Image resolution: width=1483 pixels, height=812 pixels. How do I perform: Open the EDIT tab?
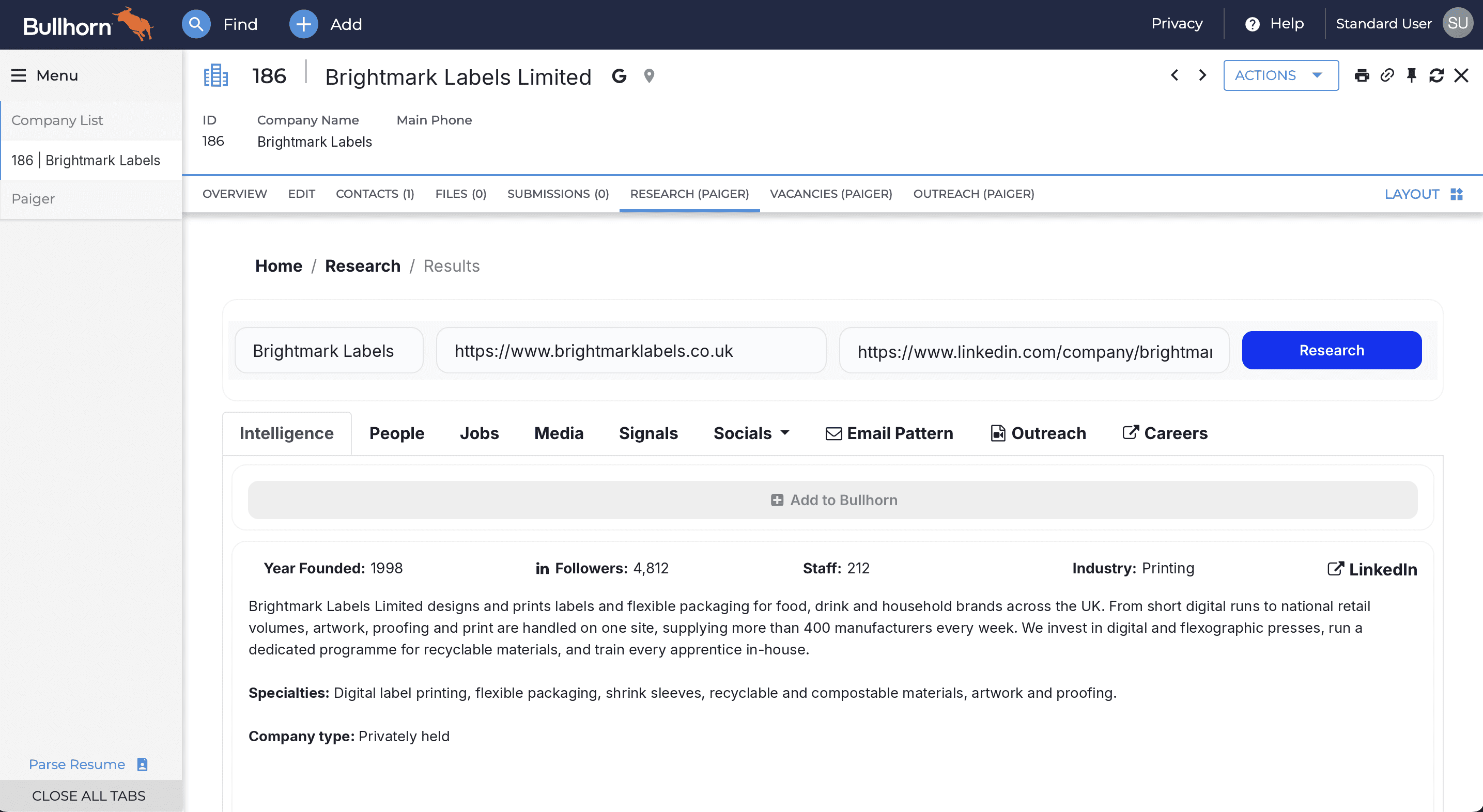click(302, 194)
